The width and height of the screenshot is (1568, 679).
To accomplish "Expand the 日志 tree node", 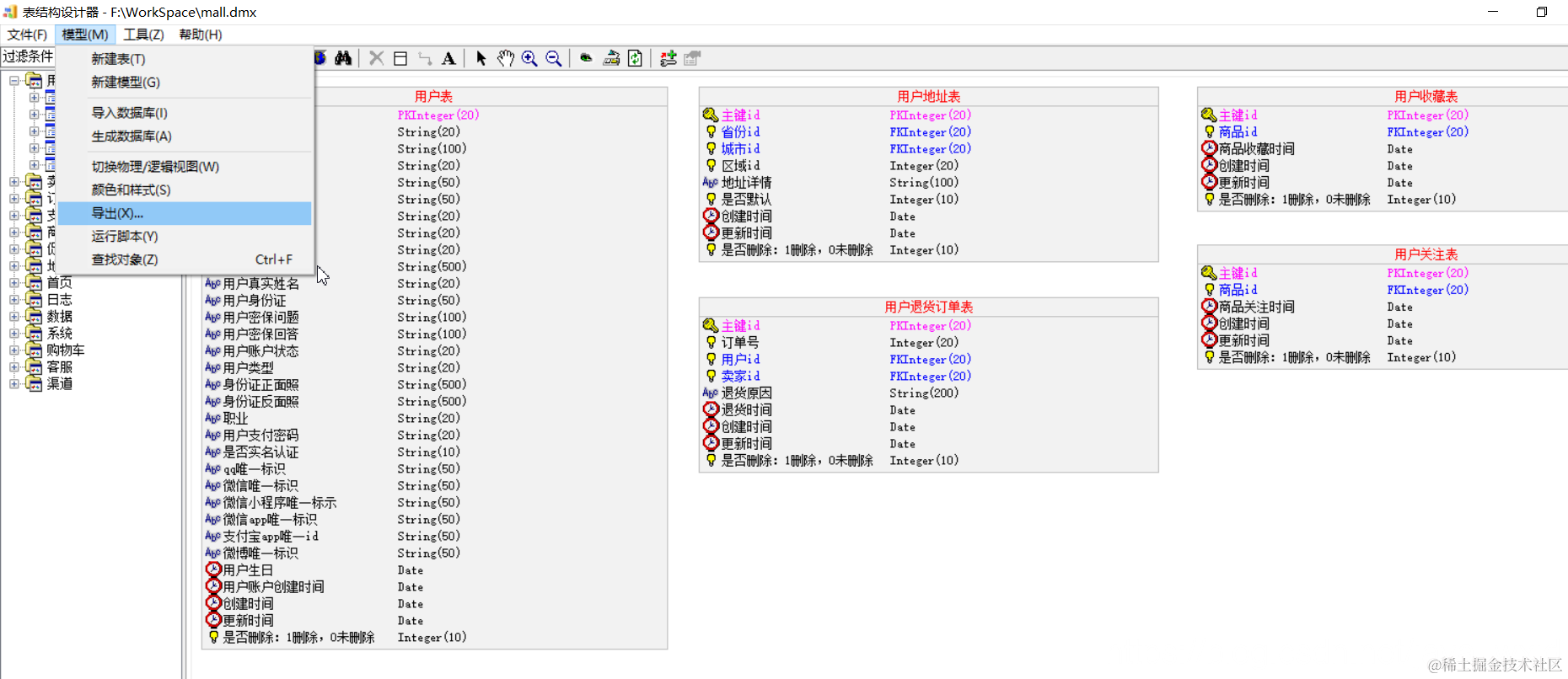I will point(13,299).
